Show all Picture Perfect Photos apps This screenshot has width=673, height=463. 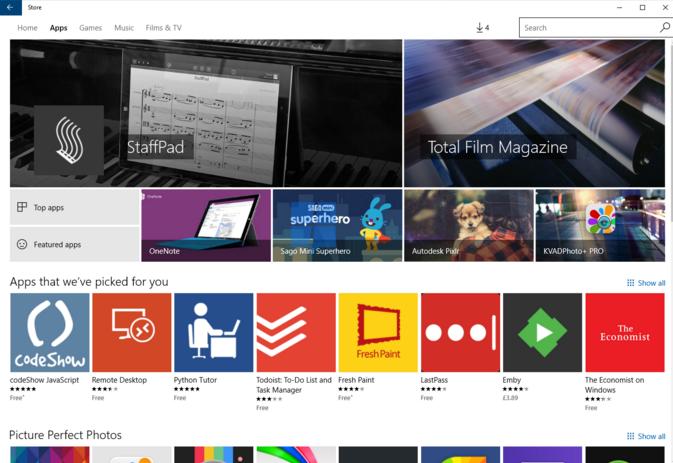[x=646, y=436]
